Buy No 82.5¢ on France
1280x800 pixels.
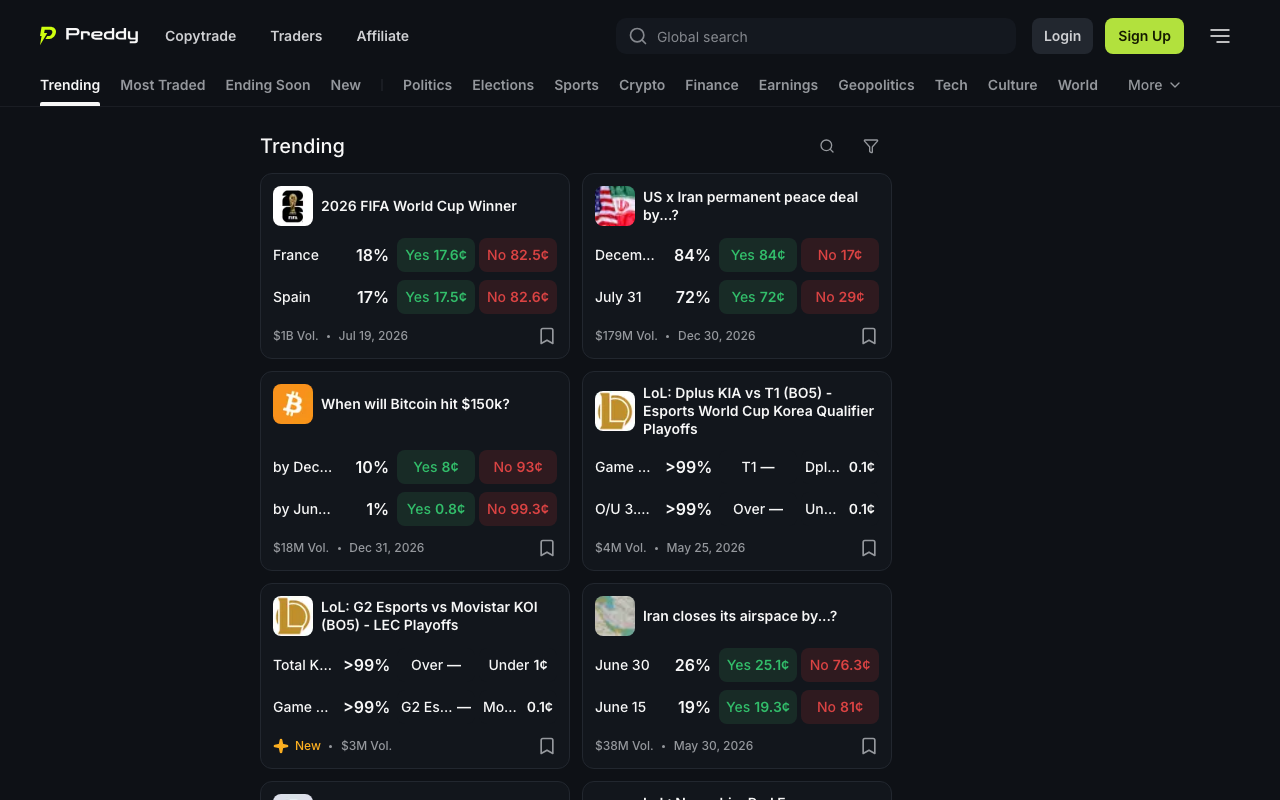pyautogui.click(x=518, y=255)
